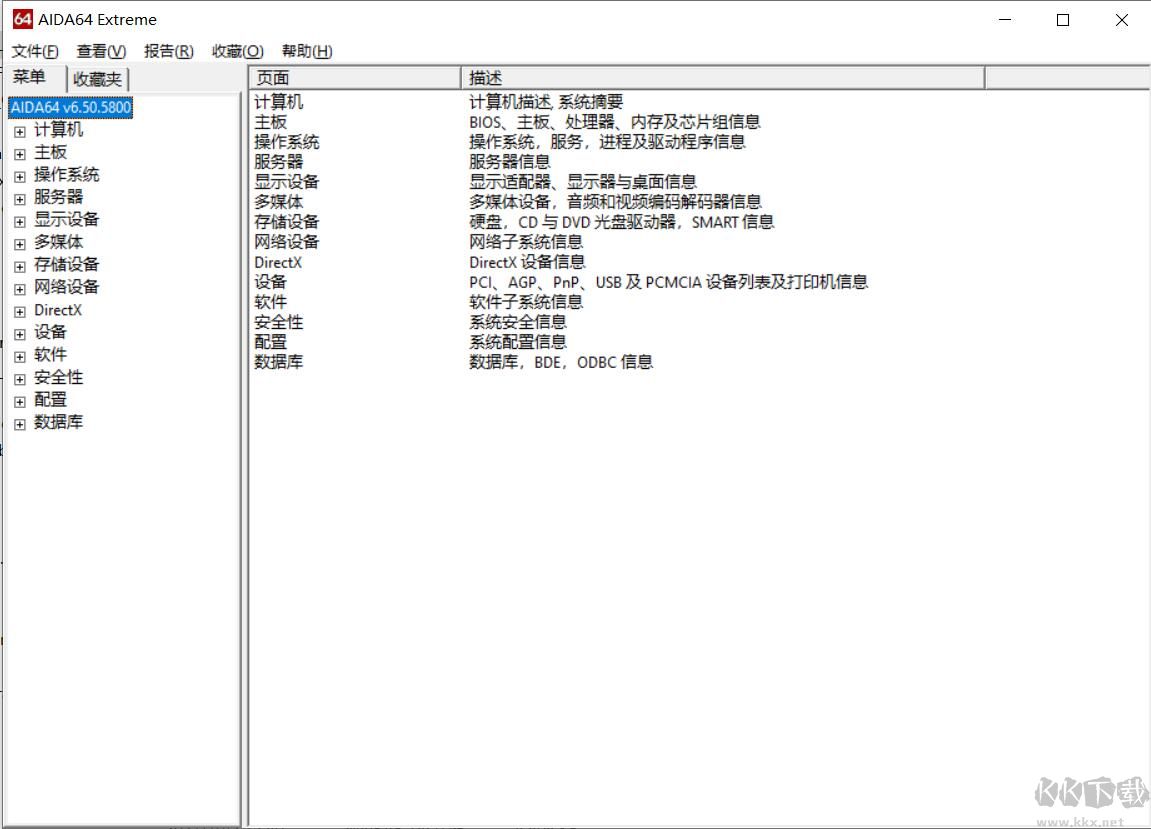The width and height of the screenshot is (1151, 829).
Task: Click the 服务器 row in page list
Action: 279,162
